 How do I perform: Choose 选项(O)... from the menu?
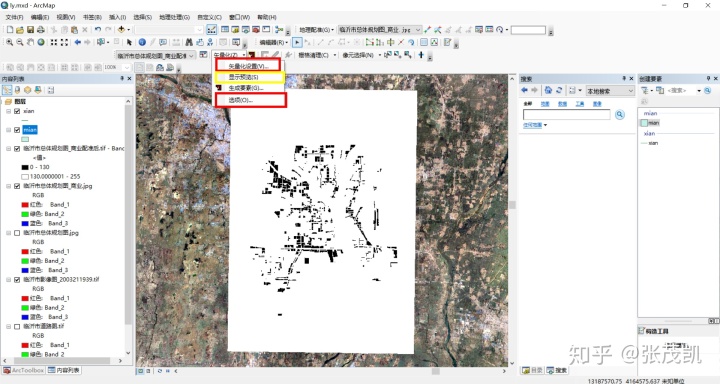pos(251,100)
